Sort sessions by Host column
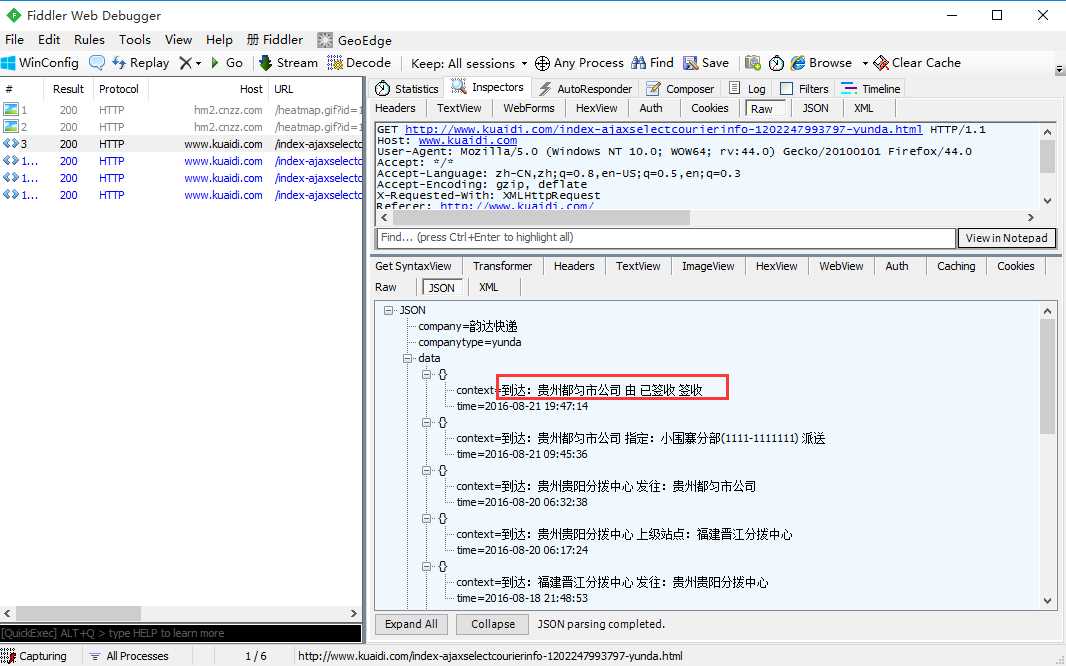The width and height of the screenshot is (1066, 666). [207, 89]
